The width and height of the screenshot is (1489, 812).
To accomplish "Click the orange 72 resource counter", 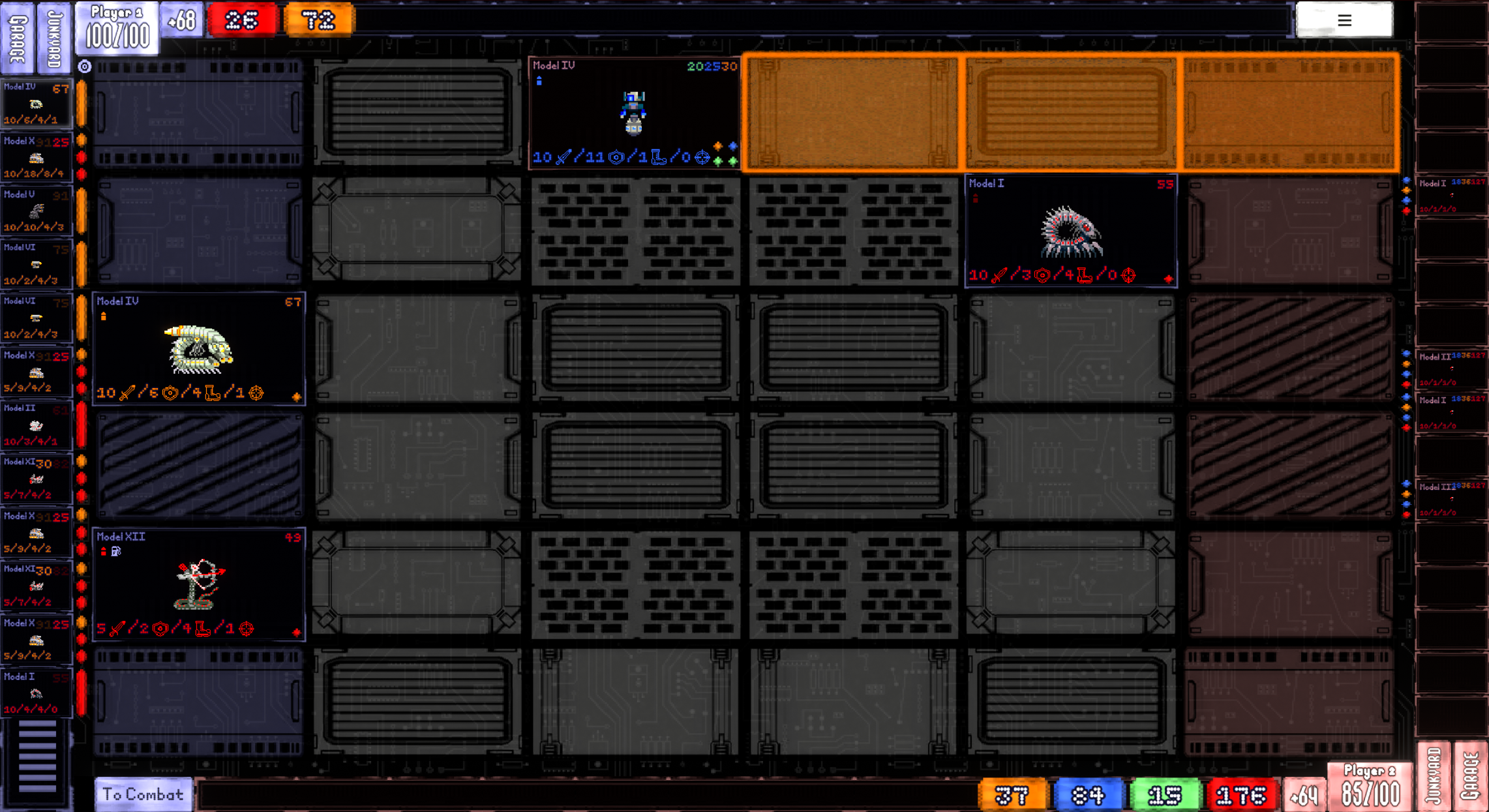I will tap(319, 20).
